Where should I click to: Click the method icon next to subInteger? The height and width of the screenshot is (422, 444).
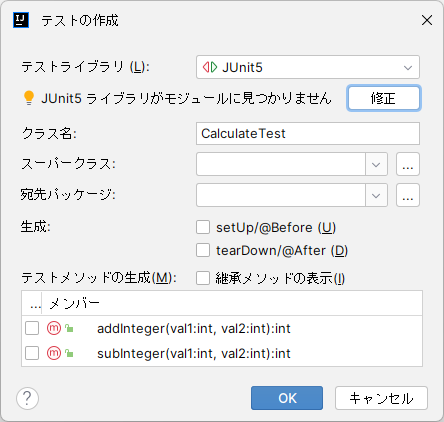click(54, 353)
